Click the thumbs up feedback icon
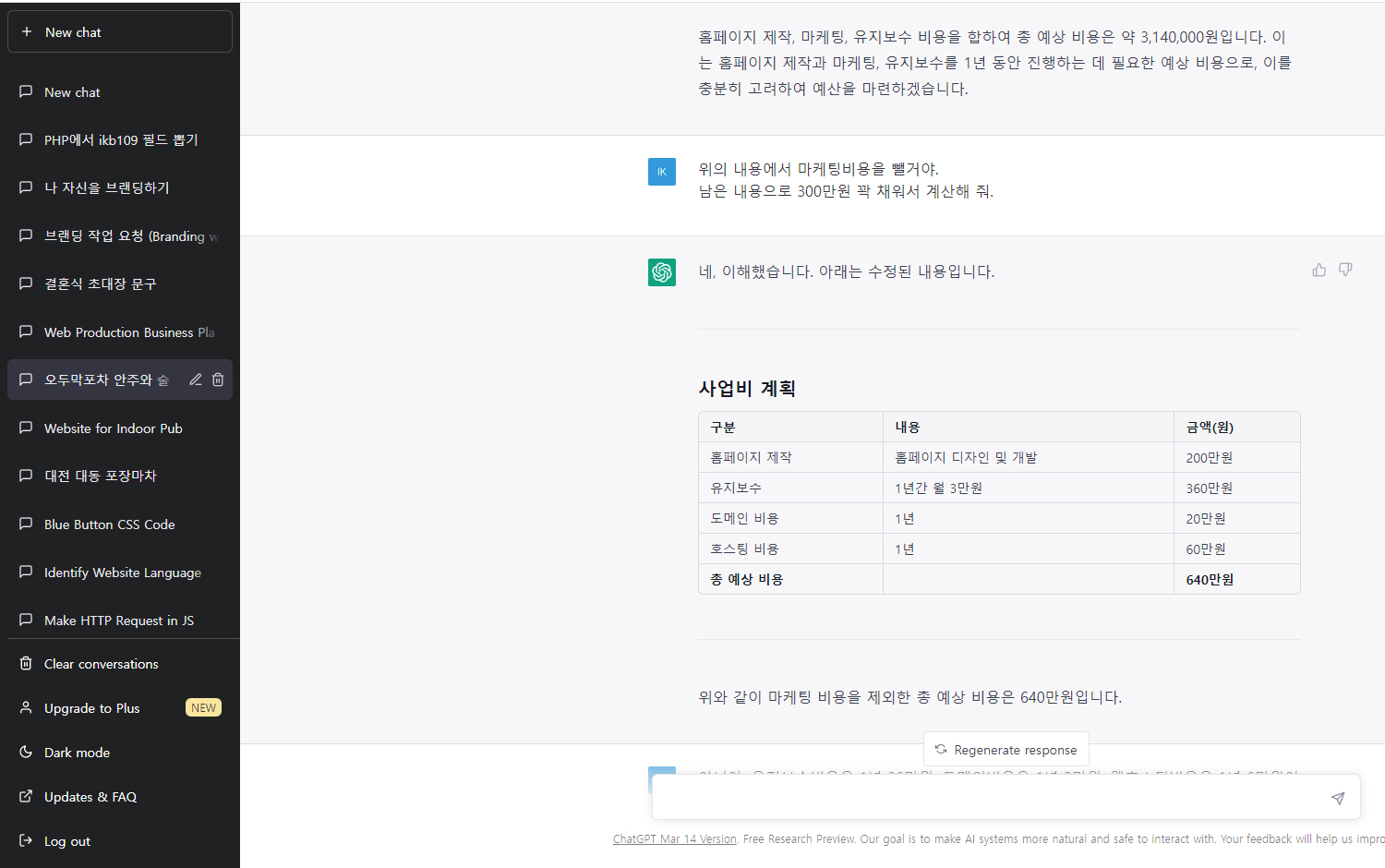Image resolution: width=1385 pixels, height=868 pixels. pyautogui.click(x=1319, y=270)
